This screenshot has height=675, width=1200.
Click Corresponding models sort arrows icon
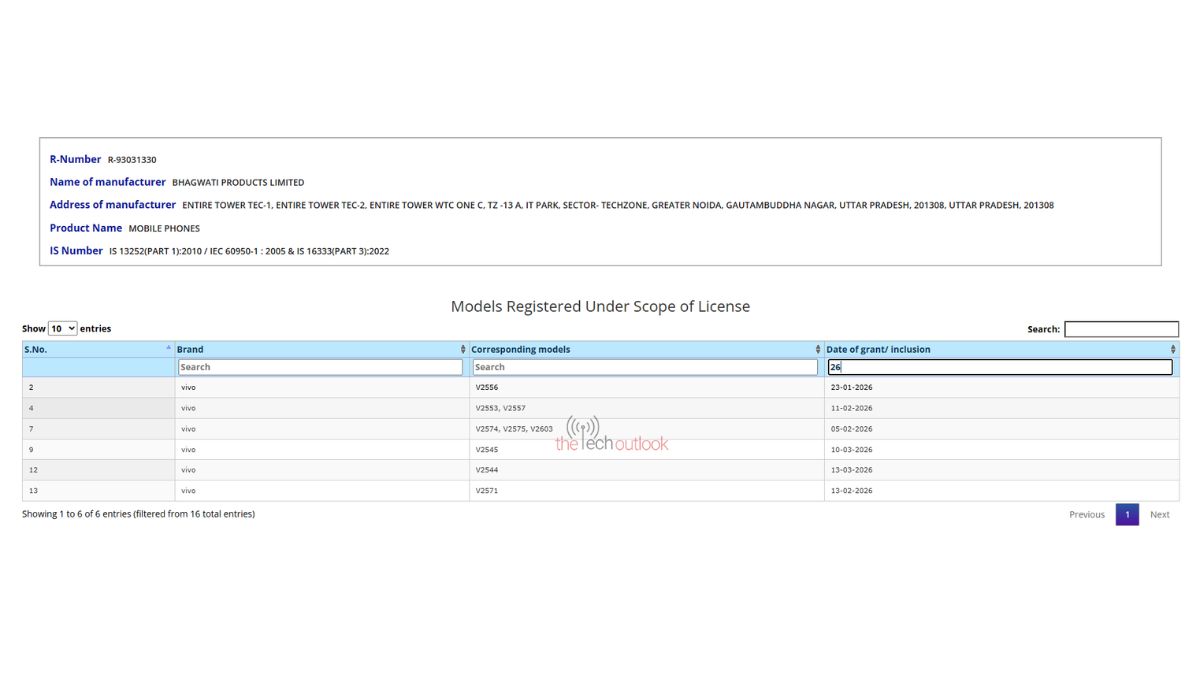[x=818, y=349]
